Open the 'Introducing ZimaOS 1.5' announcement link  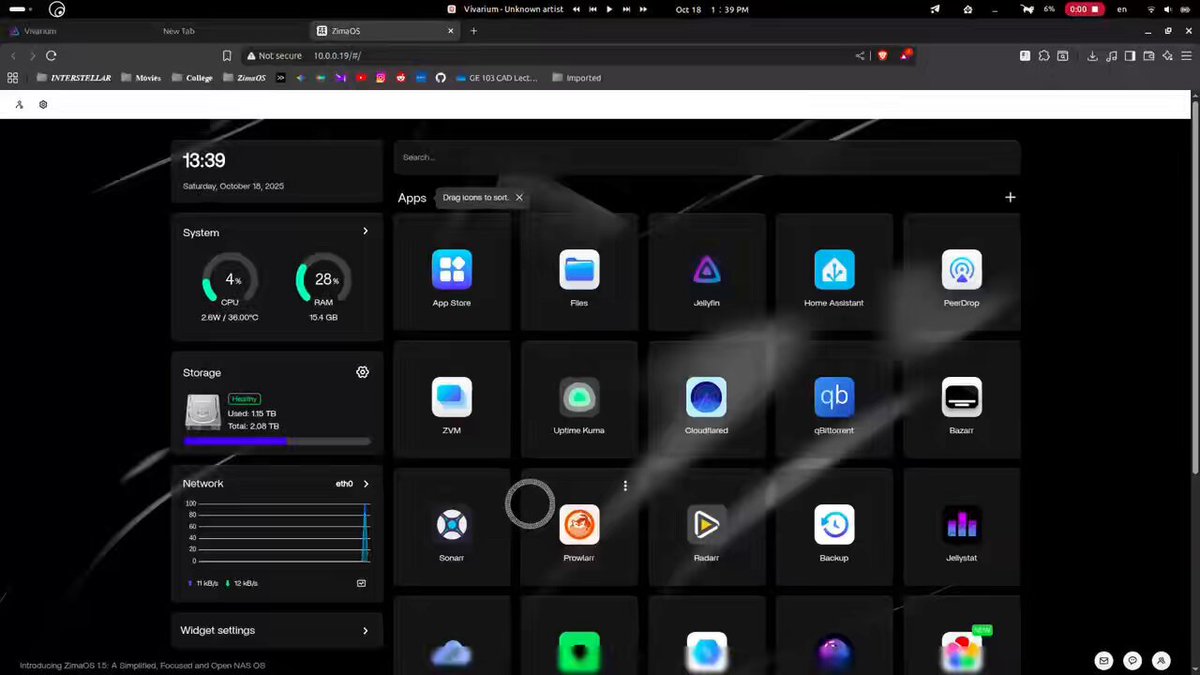pyautogui.click(x=143, y=665)
